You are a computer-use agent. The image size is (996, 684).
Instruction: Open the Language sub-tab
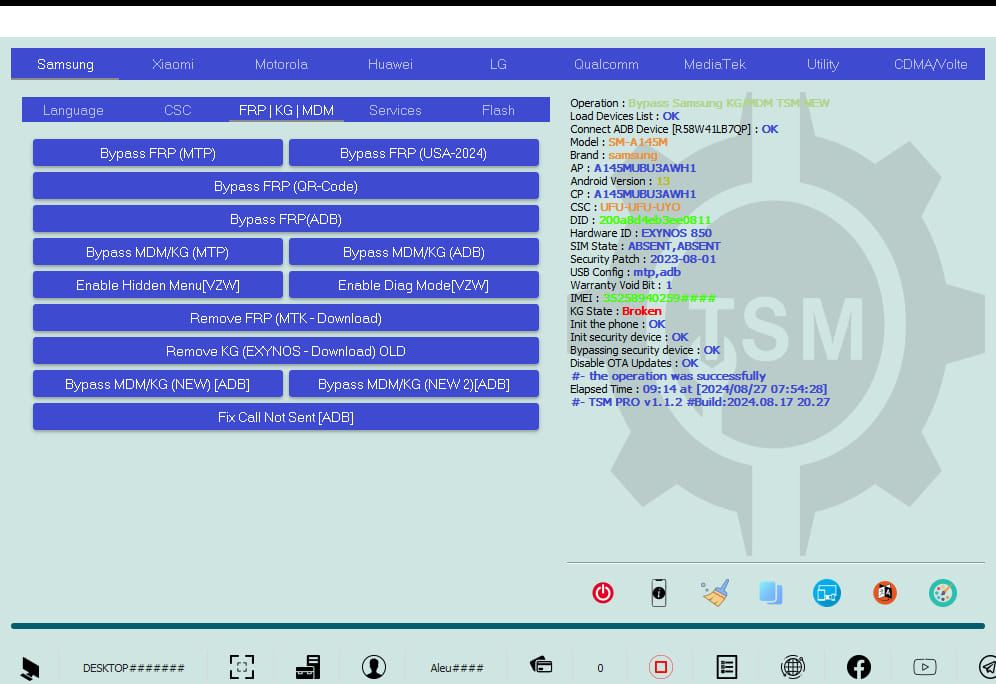coord(73,110)
